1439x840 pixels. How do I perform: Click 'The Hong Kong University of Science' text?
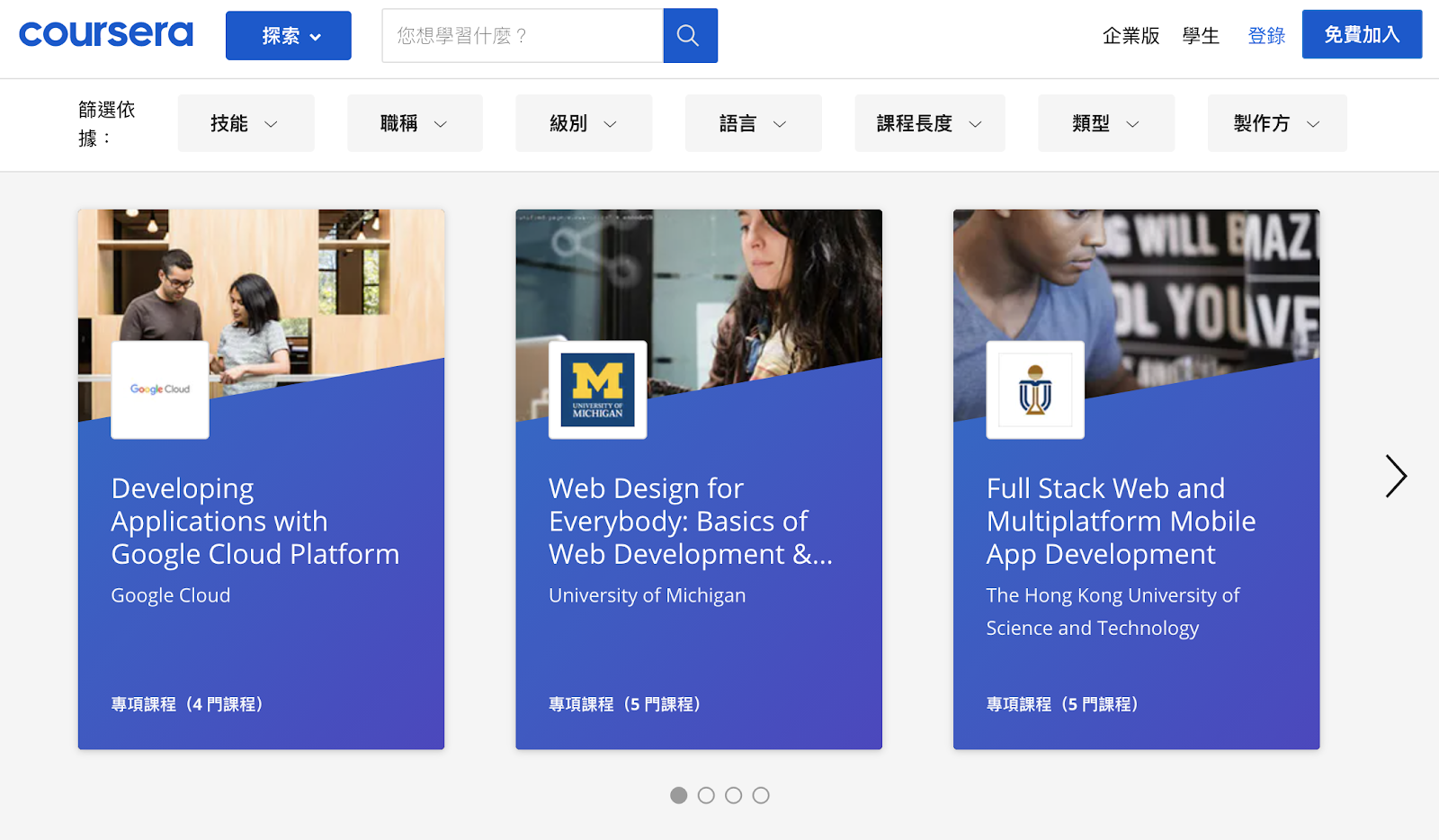point(1113,612)
